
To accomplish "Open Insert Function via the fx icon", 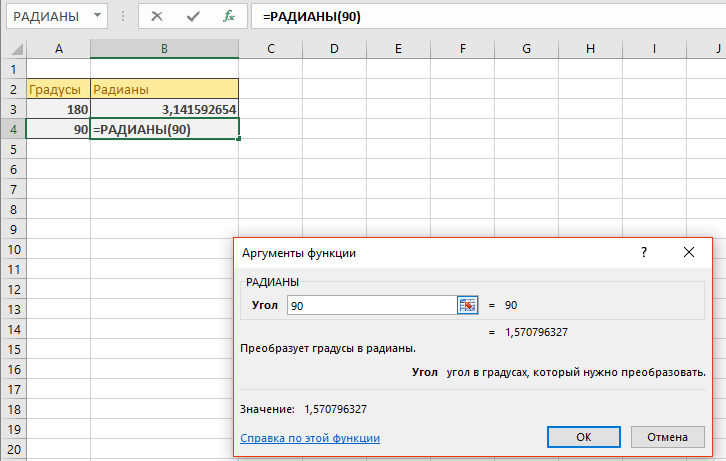I will click(x=229, y=17).
